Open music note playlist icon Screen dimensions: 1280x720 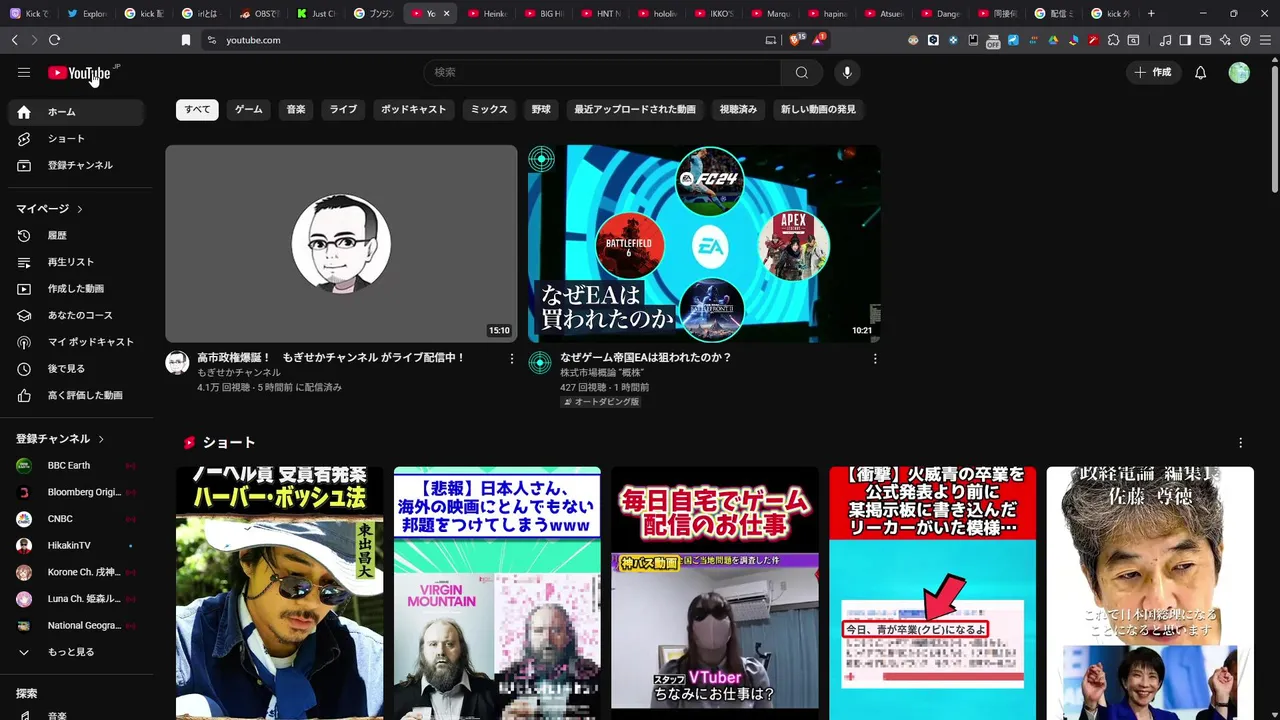(1165, 40)
